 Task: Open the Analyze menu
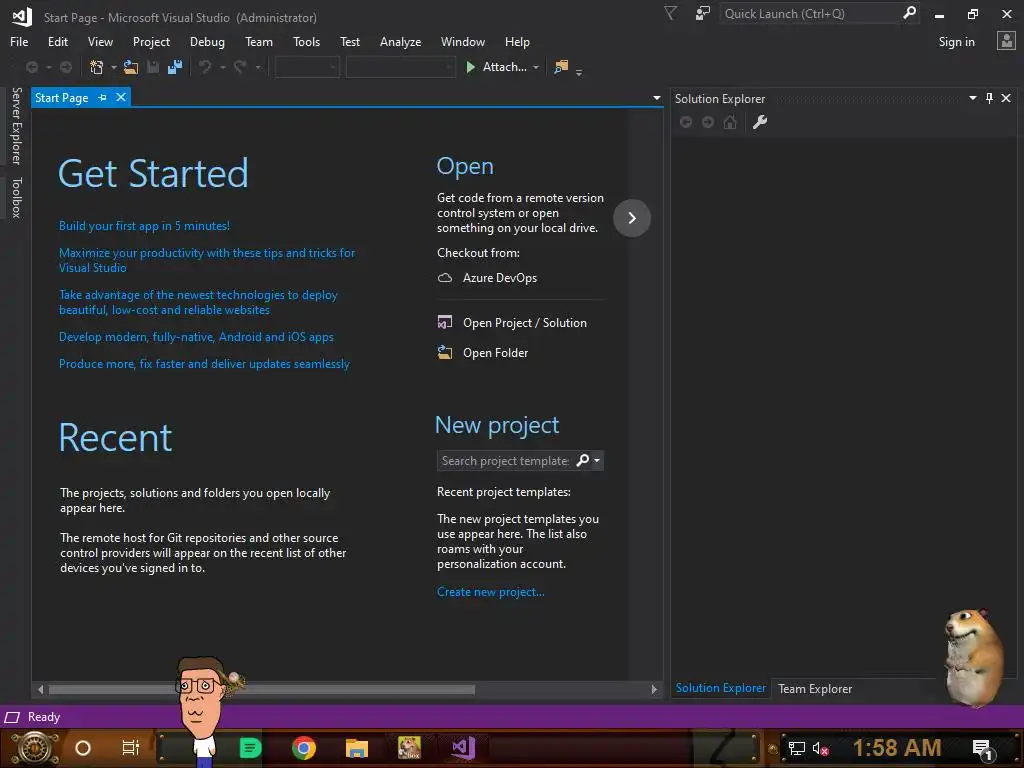pyautogui.click(x=400, y=42)
